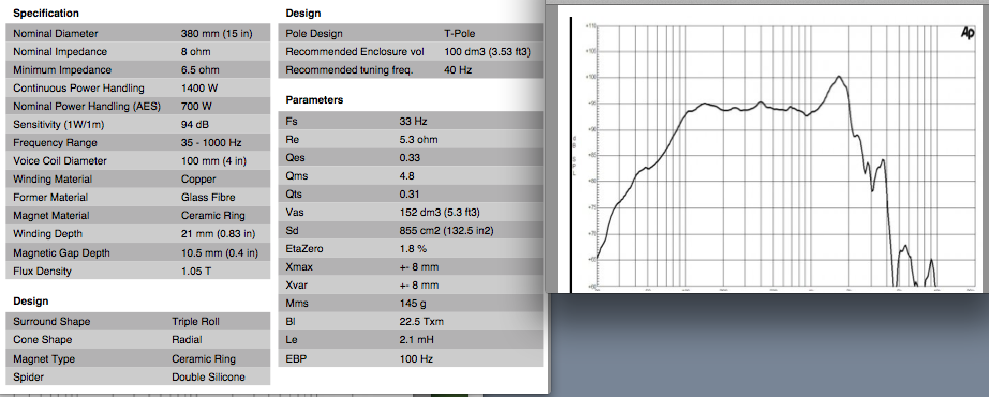This screenshot has width=989, height=397.
Task: Select the 'Radial' value
Action: coord(187,340)
